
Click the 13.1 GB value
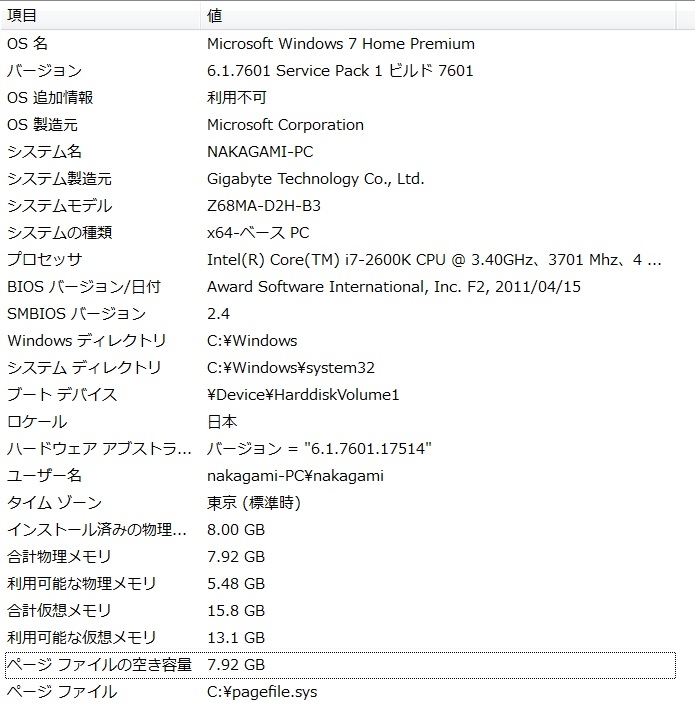tap(236, 638)
